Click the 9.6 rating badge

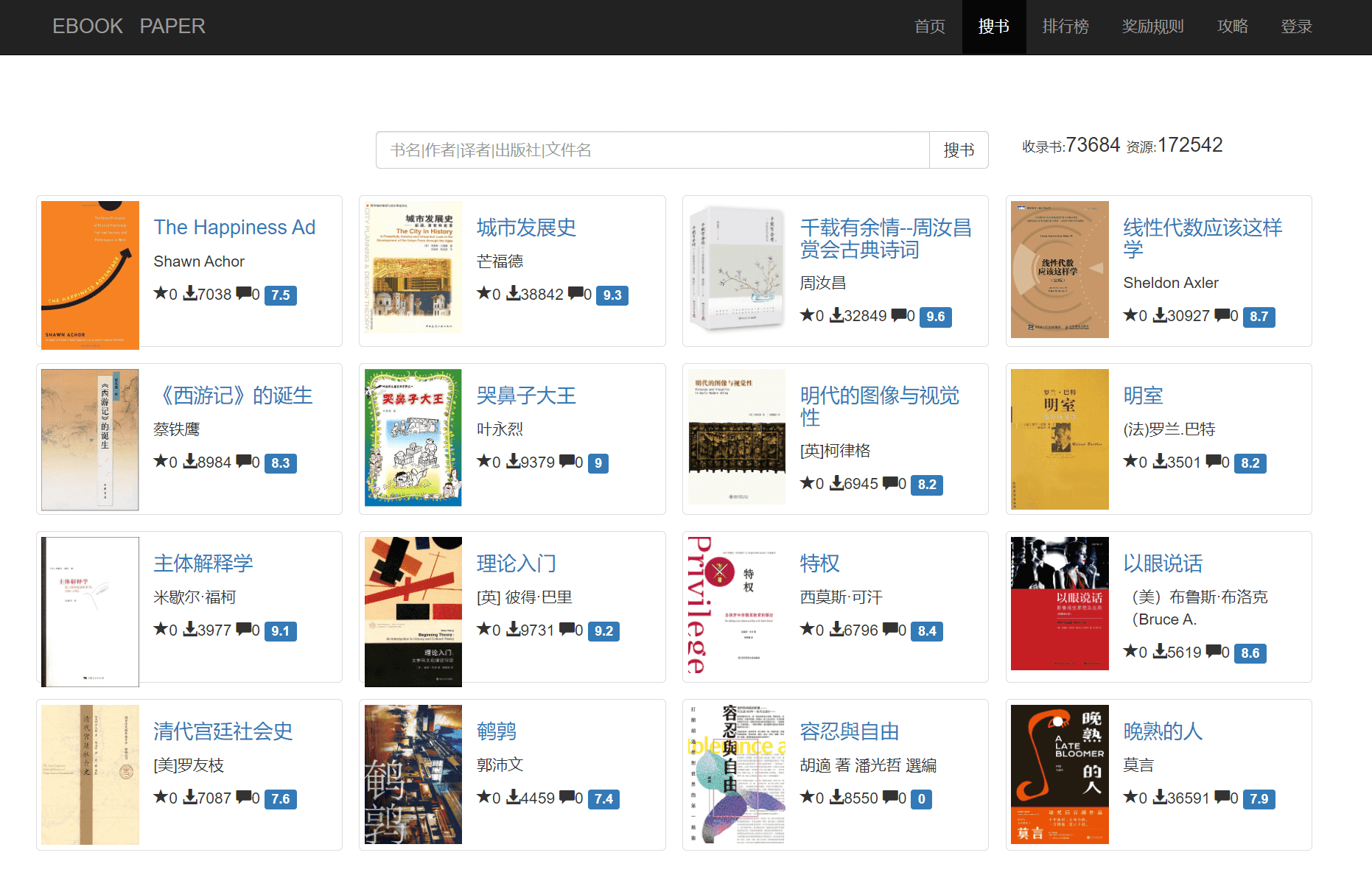pyautogui.click(x=935, y=316)
